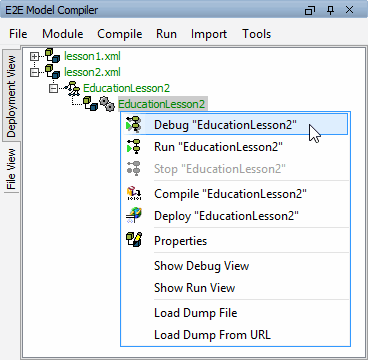Click the Compile "EducationLesson2" icon

coord(134,193)
